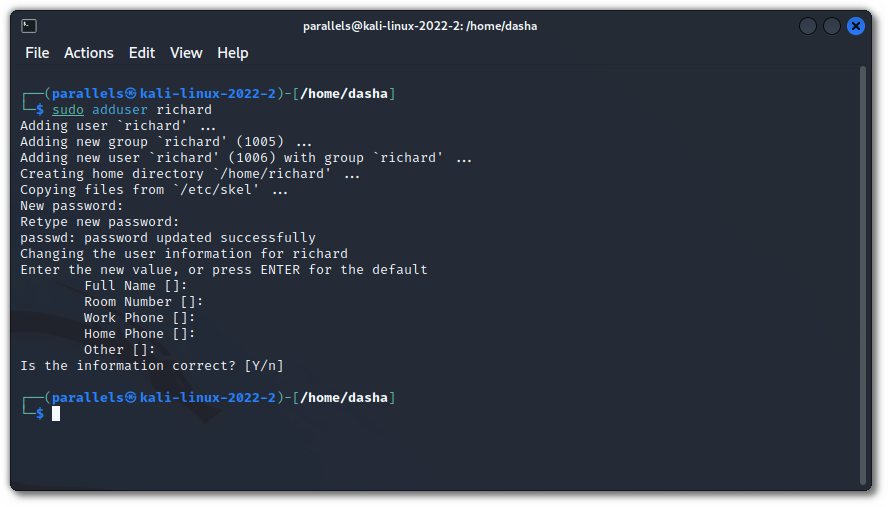This screenshot has height=507, width=888.
Task: Click the word adduser in the command line
Action: pyautogui.click(x=120, y=109)
